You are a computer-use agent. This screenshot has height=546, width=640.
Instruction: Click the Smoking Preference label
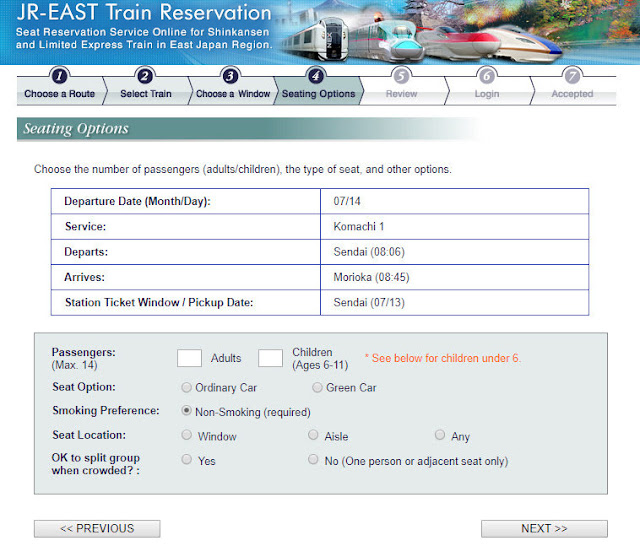pyautogui.click(x=106, y=411)
